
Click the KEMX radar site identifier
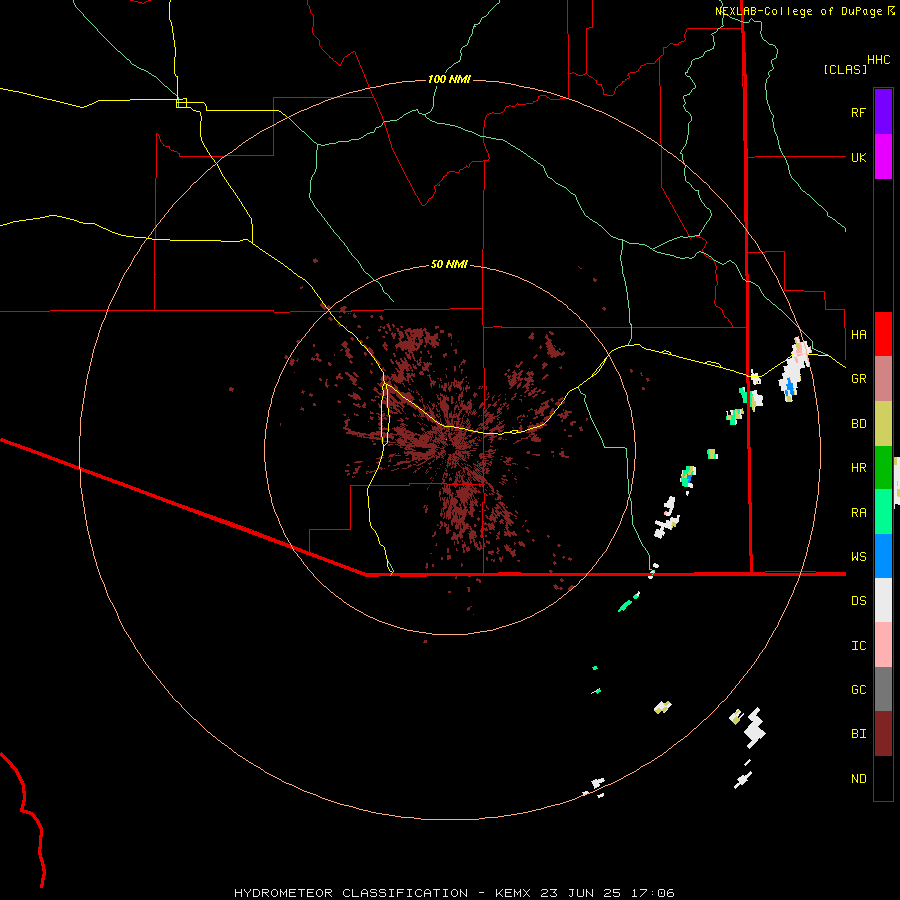click(x=513, y=893)
